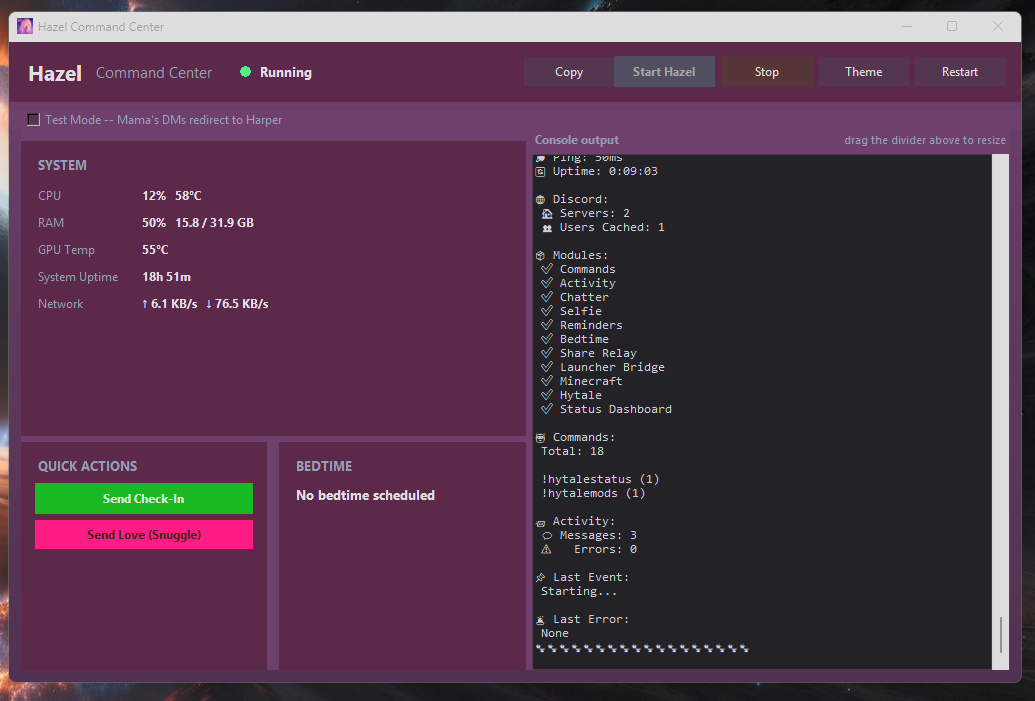The image size is (1035, 701).
Task: Click 'No bedtime scheduled' text
Action: tap(365, 495)
